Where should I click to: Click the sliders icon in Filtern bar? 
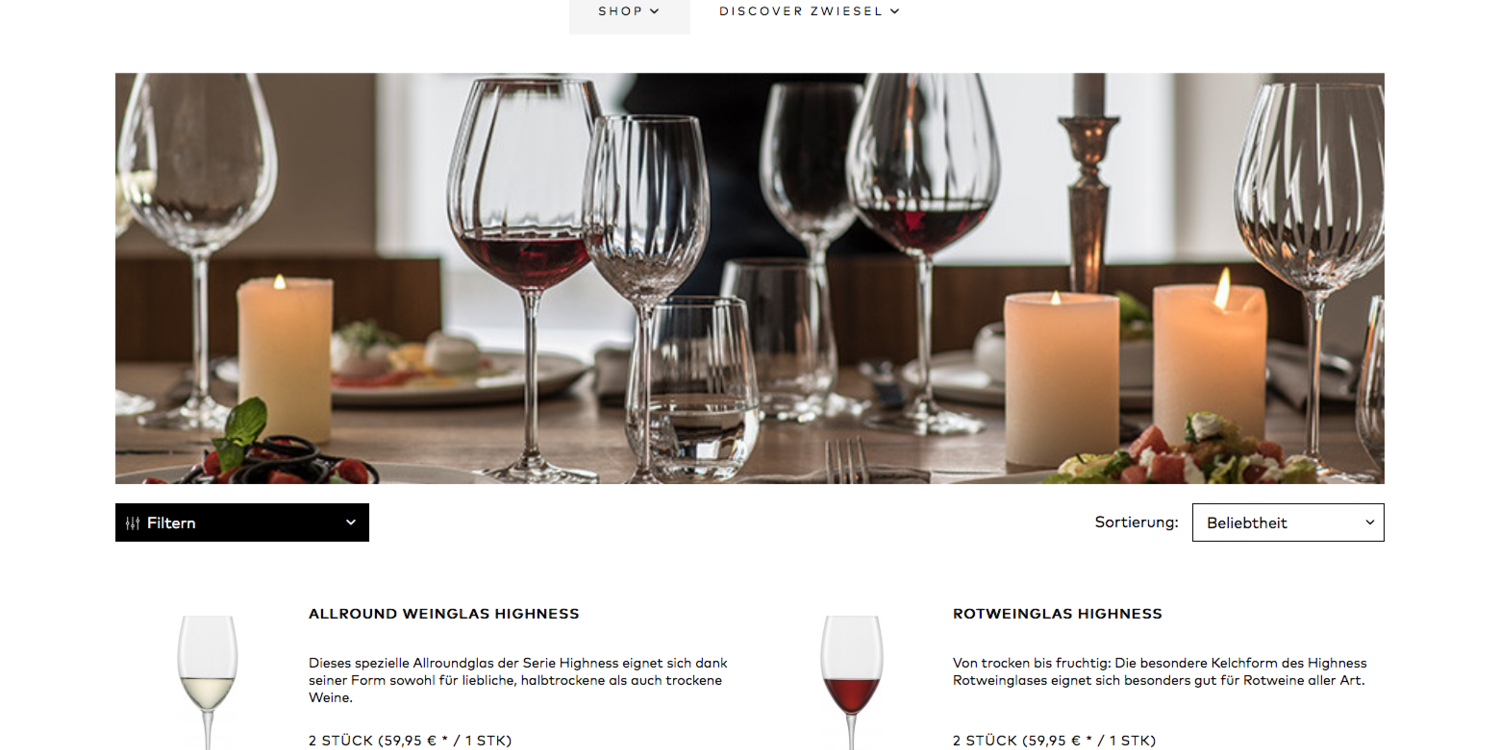click(132, 523)
